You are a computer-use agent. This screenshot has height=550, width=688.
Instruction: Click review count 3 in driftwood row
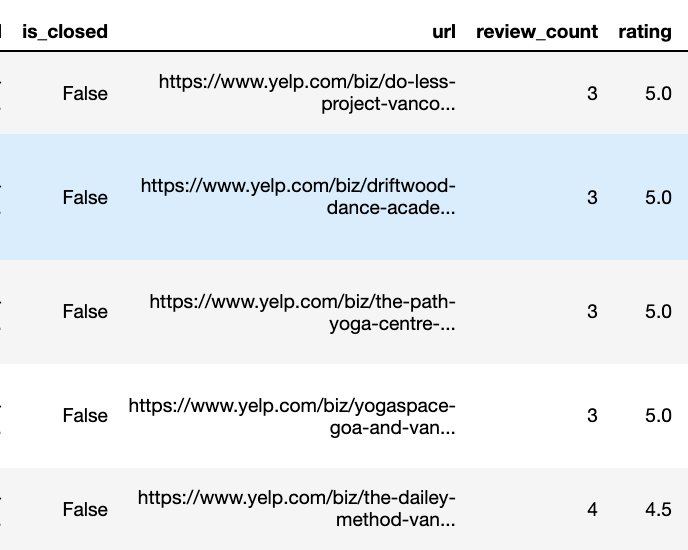click(x=592, y=198)
